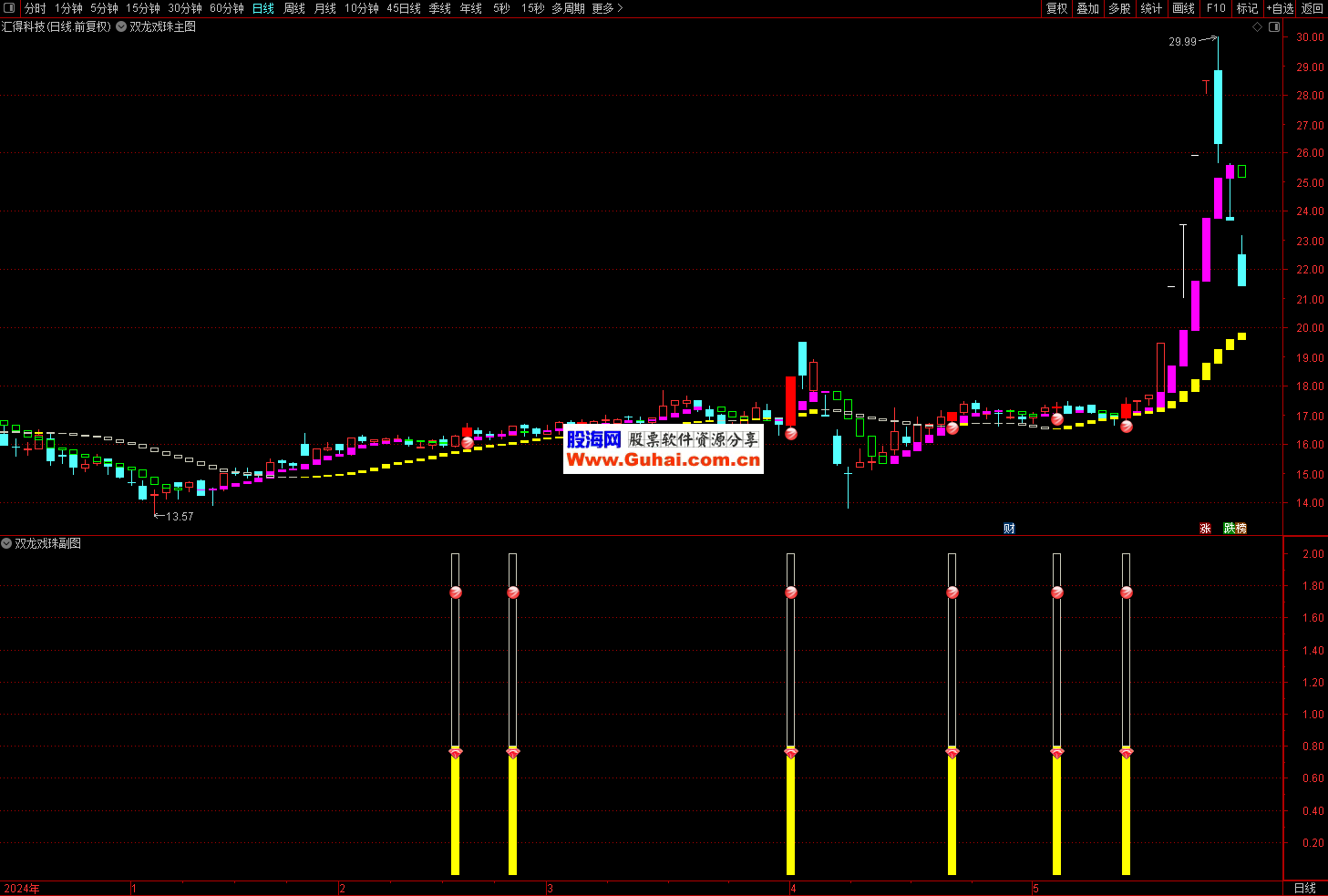Click the month 5 marker on time axis
The image size is (1328, 896).
coord(1036,889)
